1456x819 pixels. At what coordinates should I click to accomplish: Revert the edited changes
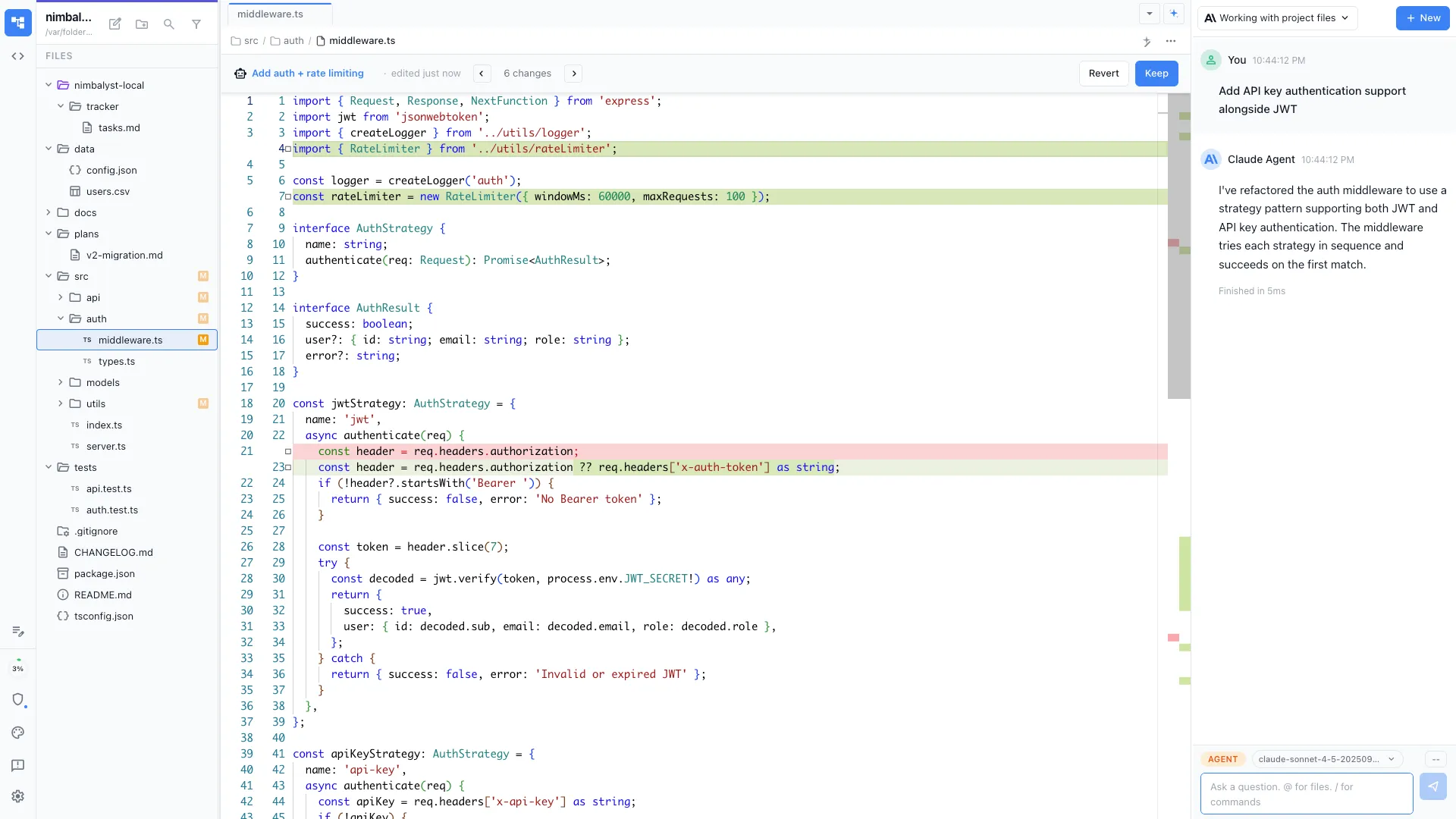coord(1103,73)
